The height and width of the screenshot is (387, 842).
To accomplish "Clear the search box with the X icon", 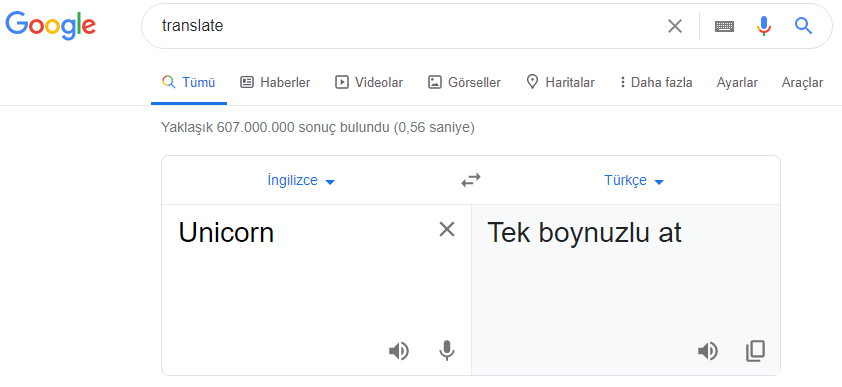I will pyautogui.click(x=674, y=26).
